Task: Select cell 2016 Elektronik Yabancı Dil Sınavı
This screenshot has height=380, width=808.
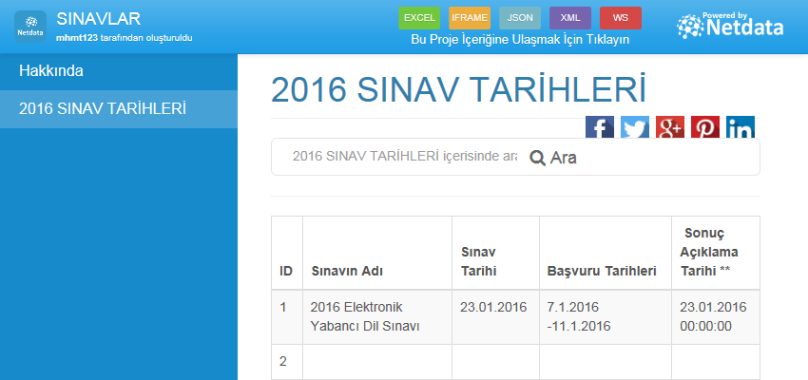Action: 377,317
